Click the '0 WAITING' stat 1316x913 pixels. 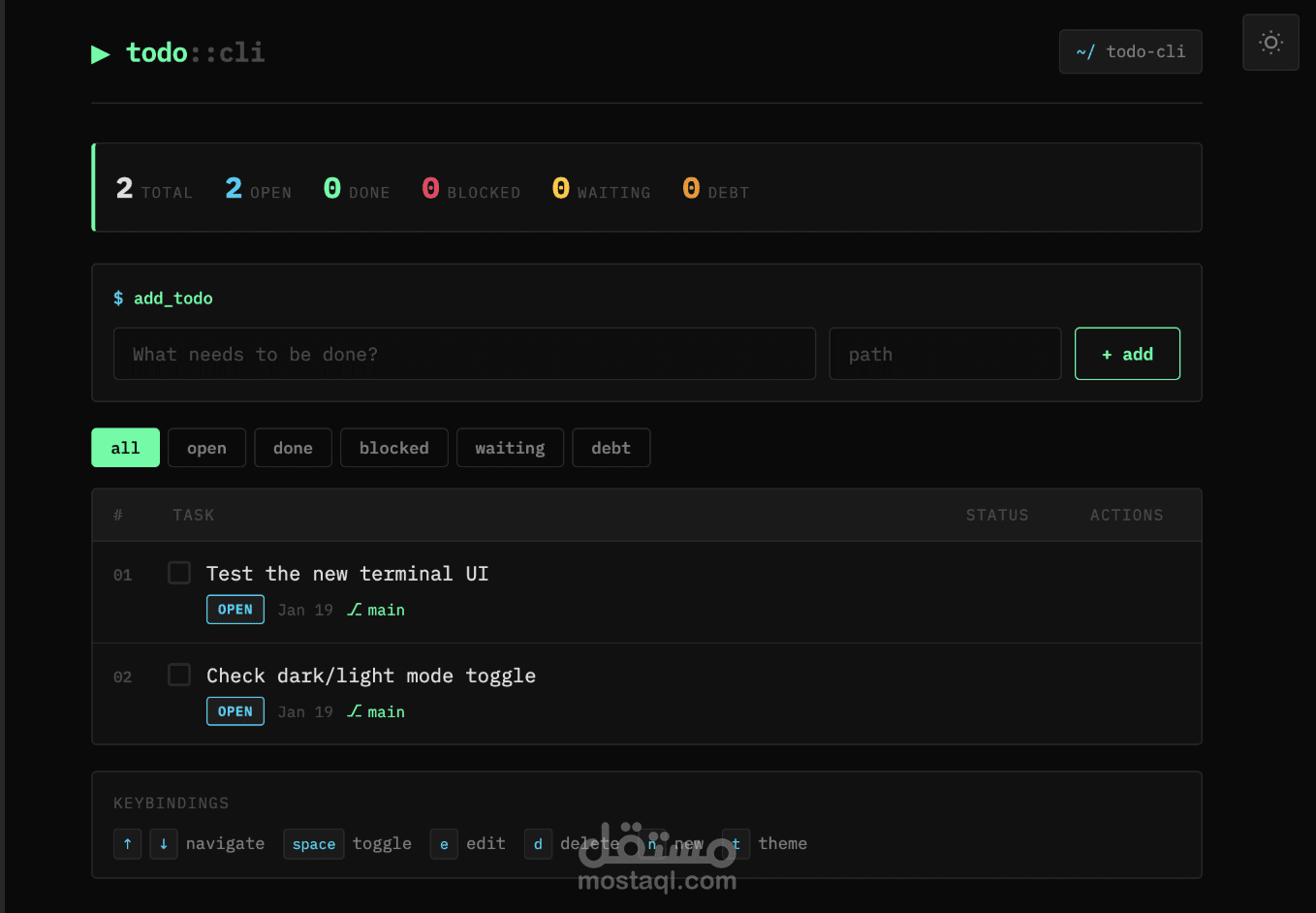pos(601,189)
